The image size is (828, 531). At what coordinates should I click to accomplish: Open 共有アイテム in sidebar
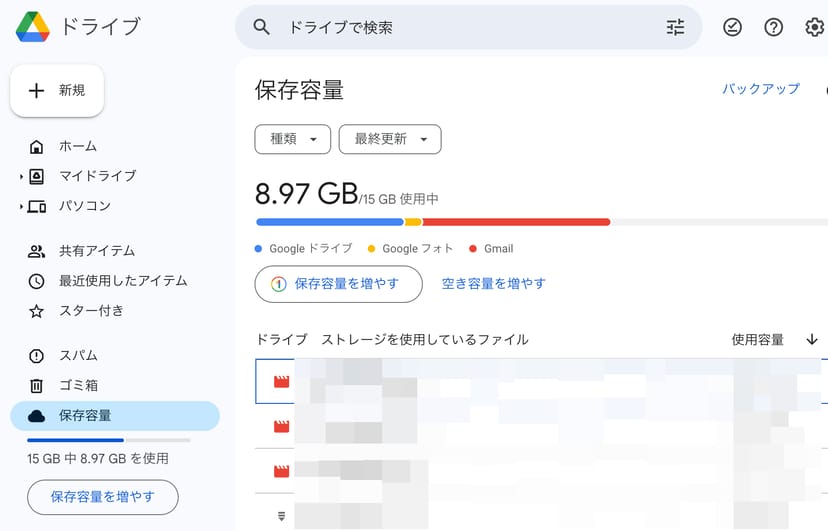pyautogui.click(x=96, y=251)
